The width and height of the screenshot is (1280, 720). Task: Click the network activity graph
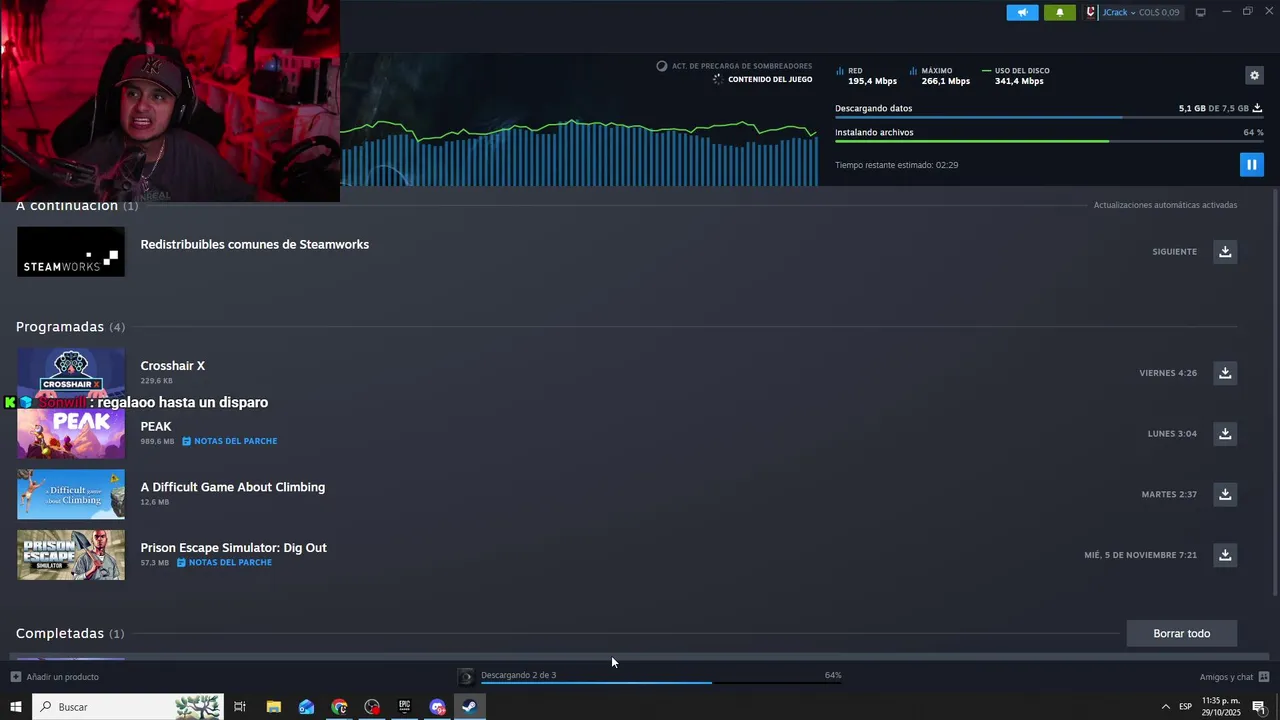[579, 152]
